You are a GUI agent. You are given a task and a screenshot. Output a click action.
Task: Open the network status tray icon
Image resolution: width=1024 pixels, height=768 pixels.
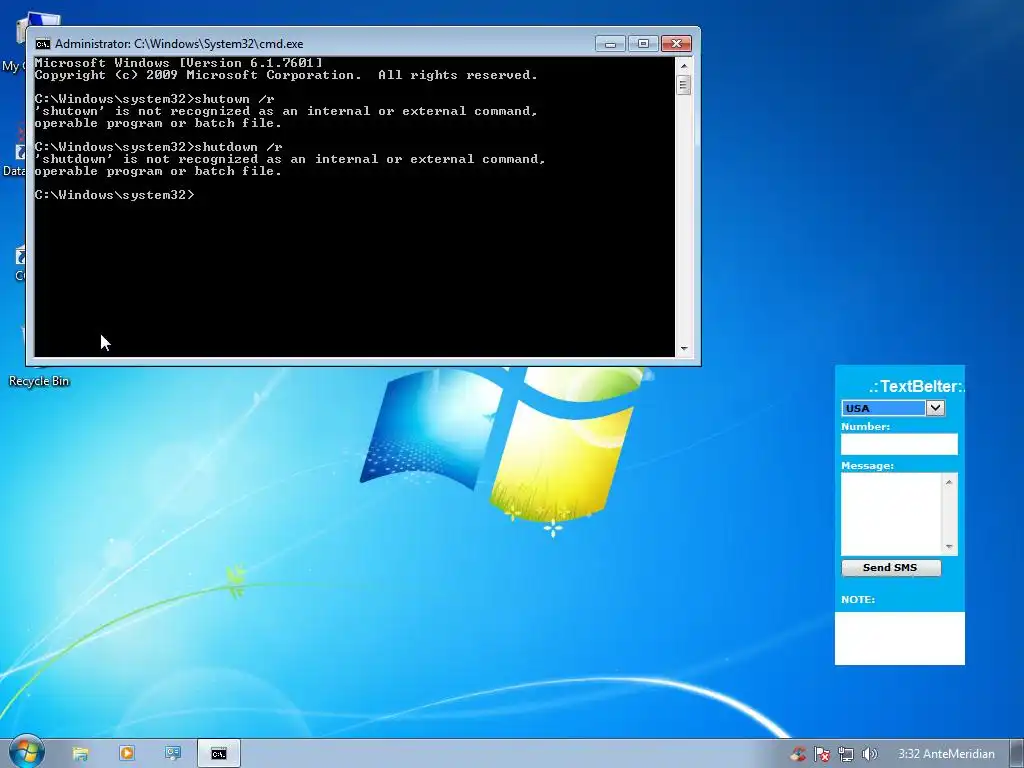[846, 754]
